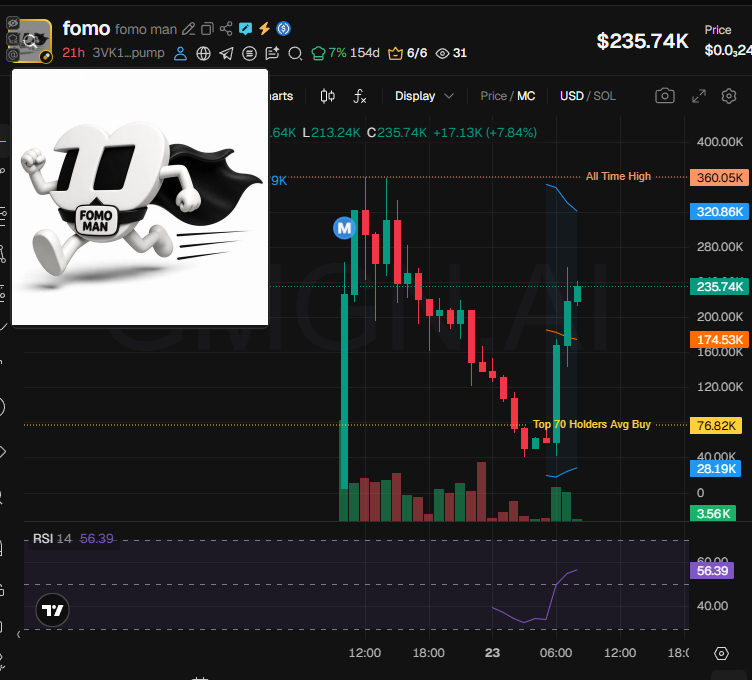The height and width of the screenshot is (680, 752).
Task: Click the 21h token age label
Action: (x=73, y=53)
